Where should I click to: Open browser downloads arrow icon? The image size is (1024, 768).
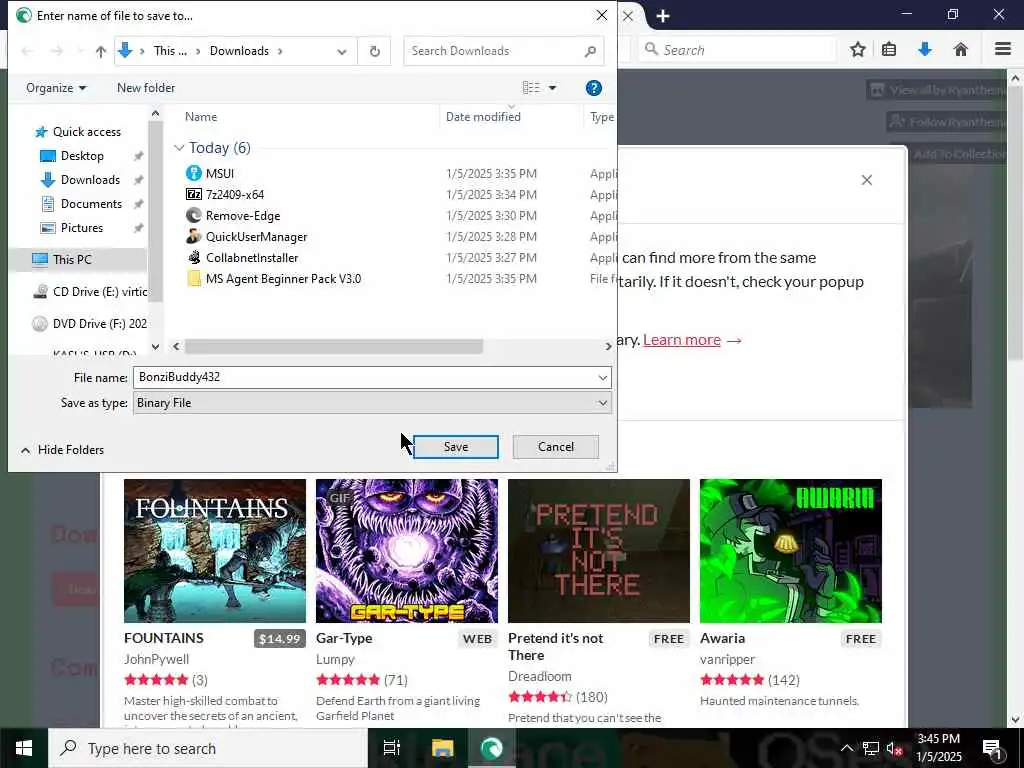tap(925, 50)
